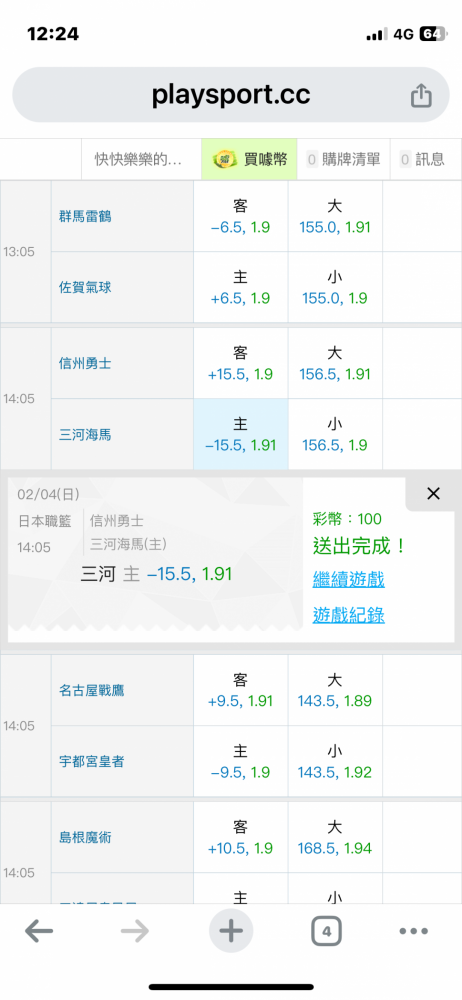This screenshot has width=462, height=1000.
Task: Open new tab with plus icon
Action: 231,931
